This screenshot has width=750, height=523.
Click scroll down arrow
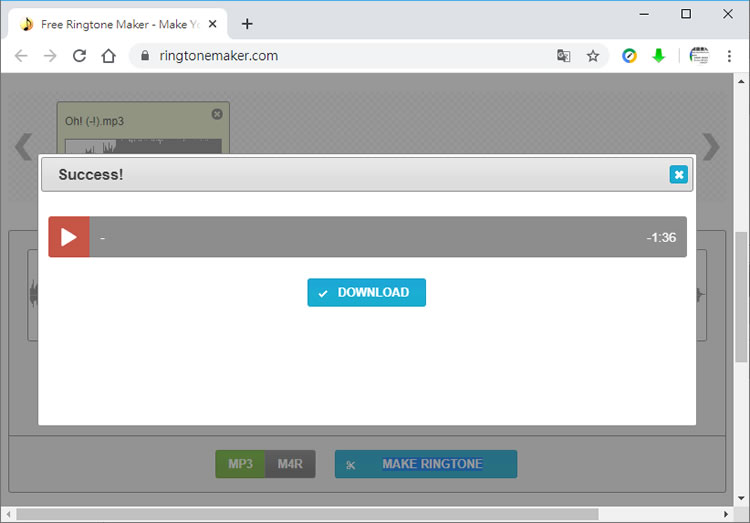coord(741,498)
